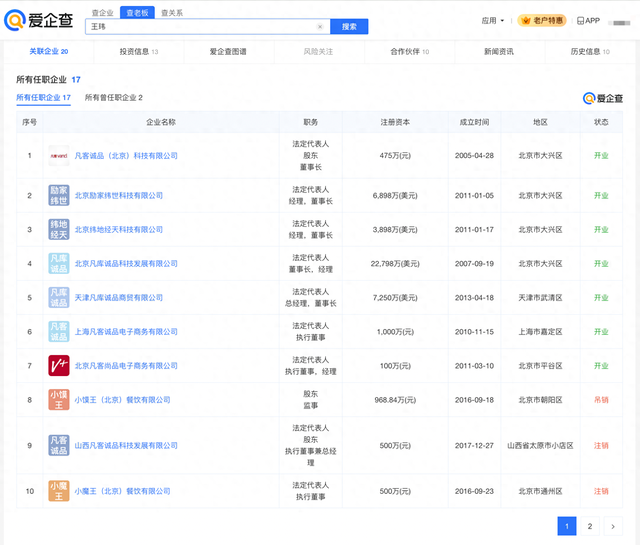Switch to the 关联企业 20 tab

point(49,51)
